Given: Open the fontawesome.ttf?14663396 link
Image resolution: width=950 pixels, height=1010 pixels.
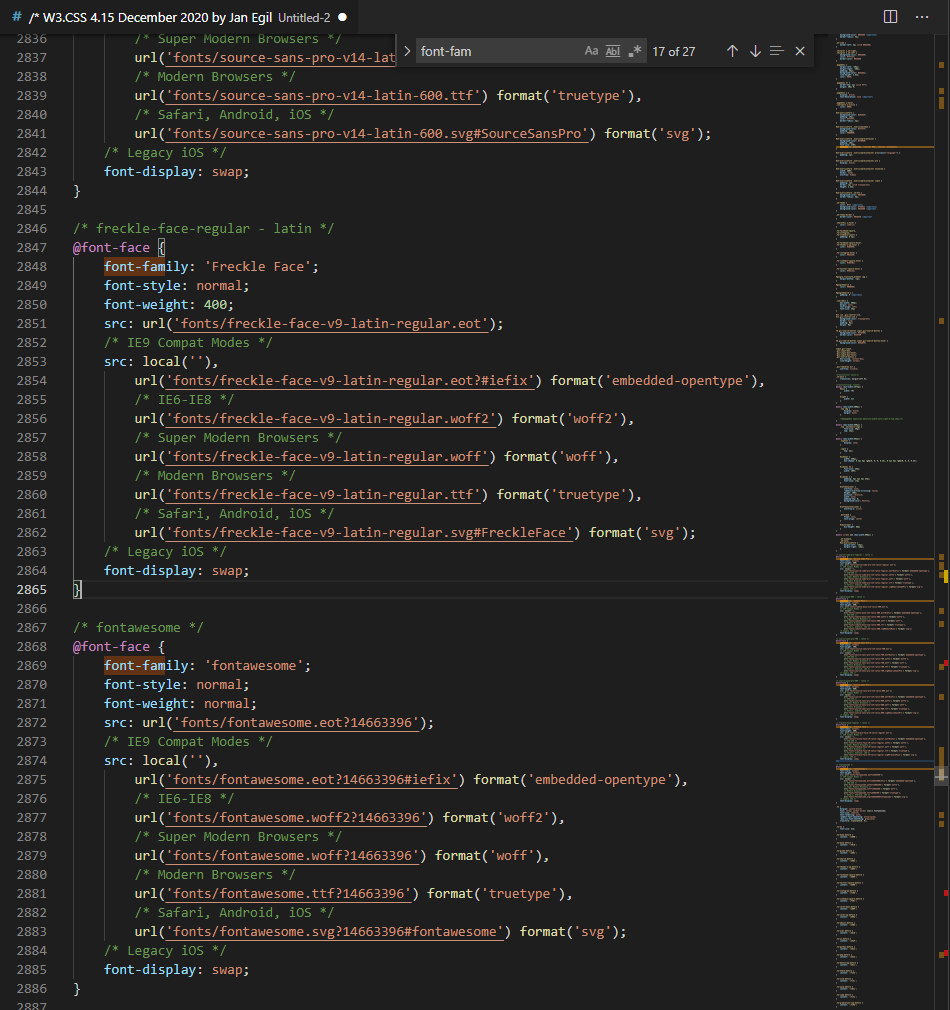Looking at the screenshot, I should click(x=289, y=893).
